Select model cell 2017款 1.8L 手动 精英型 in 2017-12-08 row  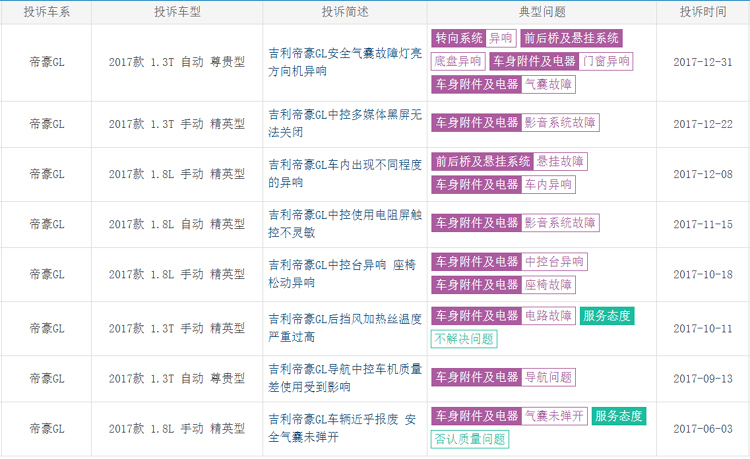click(177, 174)
